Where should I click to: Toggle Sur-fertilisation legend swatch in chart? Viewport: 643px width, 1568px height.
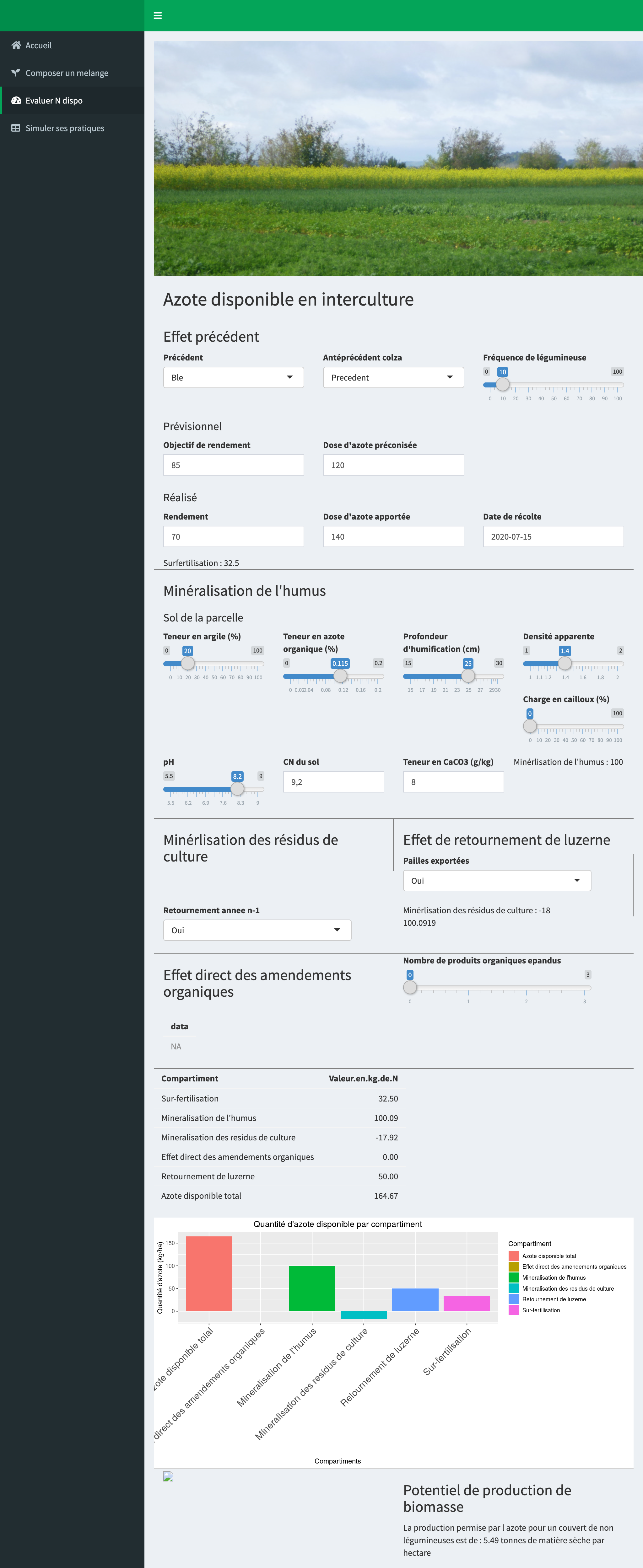pyautogui.click(x=513, y=1310)
